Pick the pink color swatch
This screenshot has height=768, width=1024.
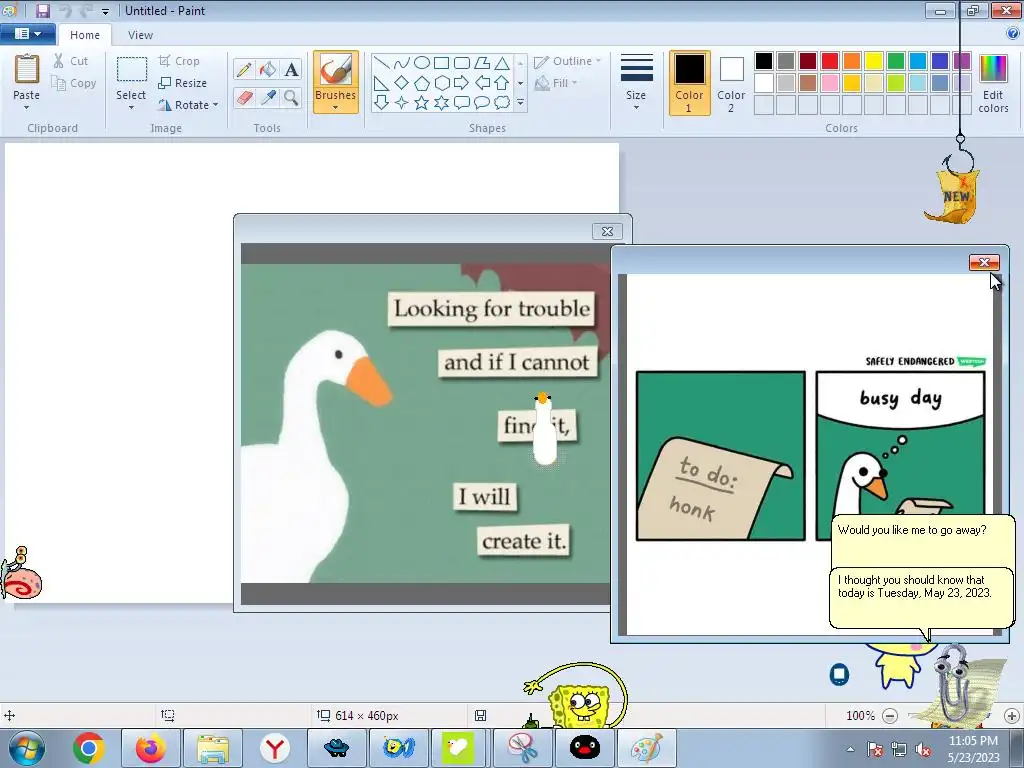(x=830, y=83)
